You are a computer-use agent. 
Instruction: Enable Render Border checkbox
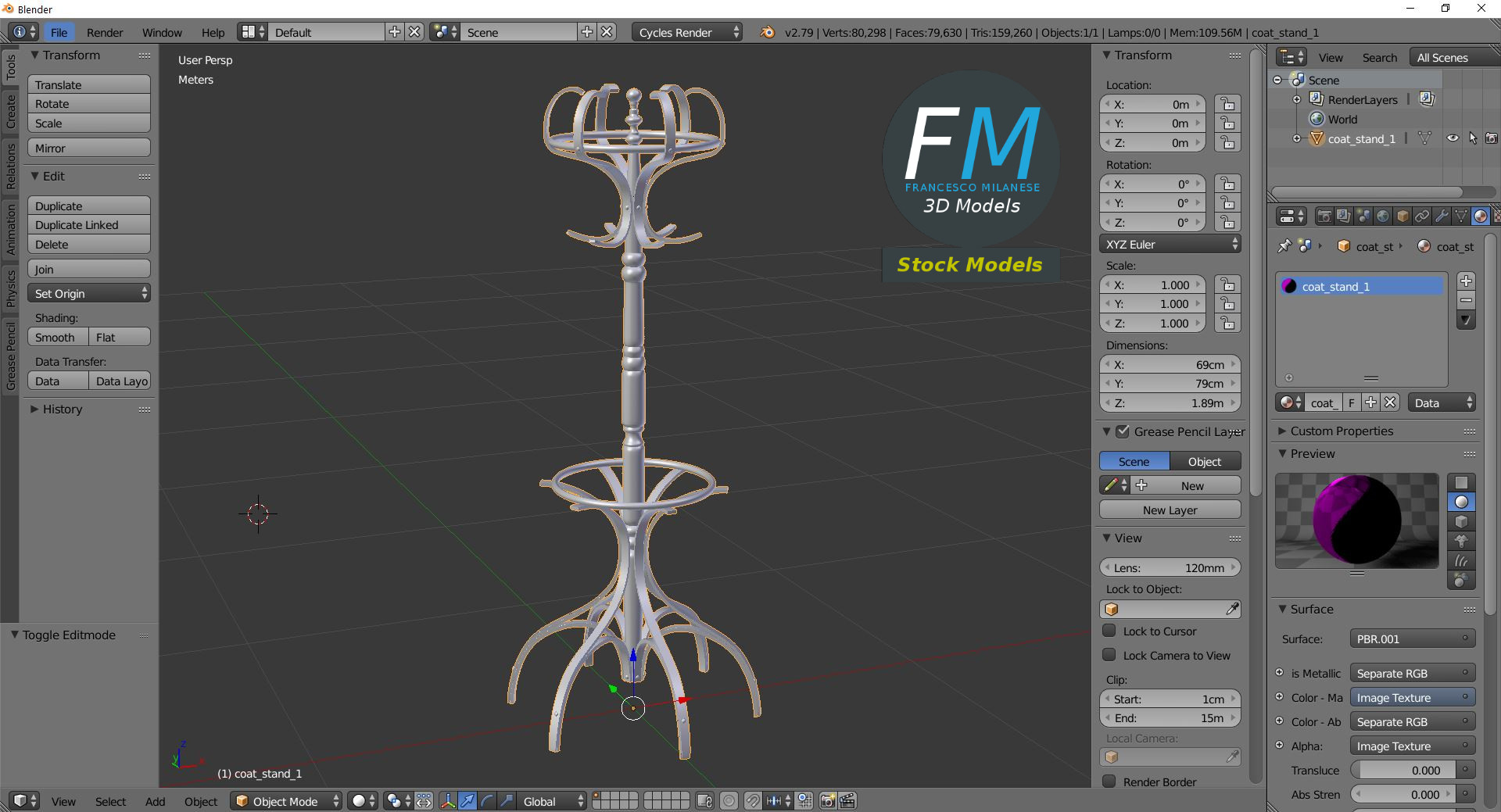click(x=1109, y=782)
